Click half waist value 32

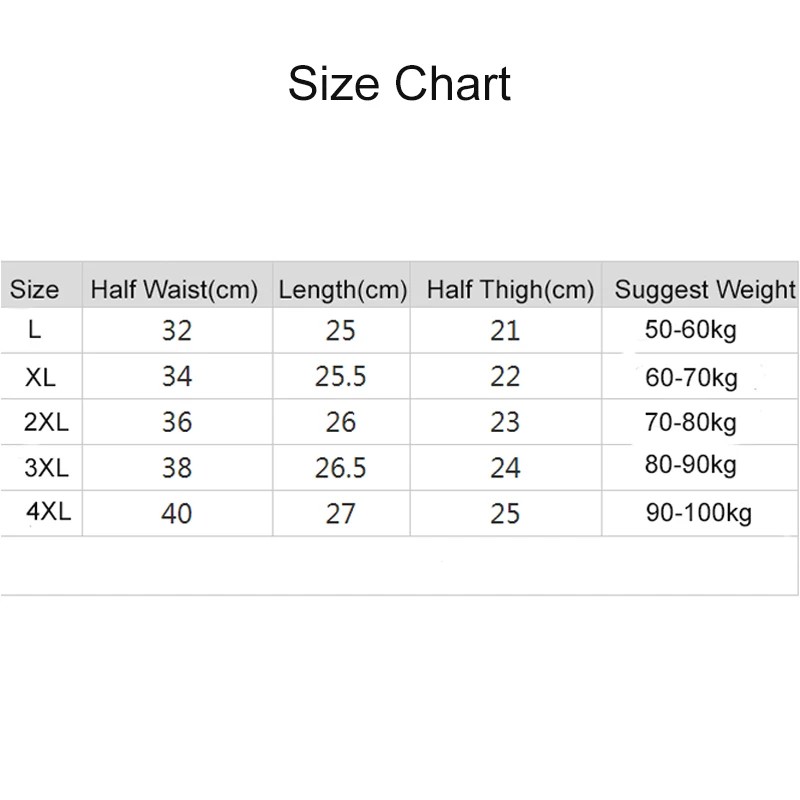click(176, 330)
